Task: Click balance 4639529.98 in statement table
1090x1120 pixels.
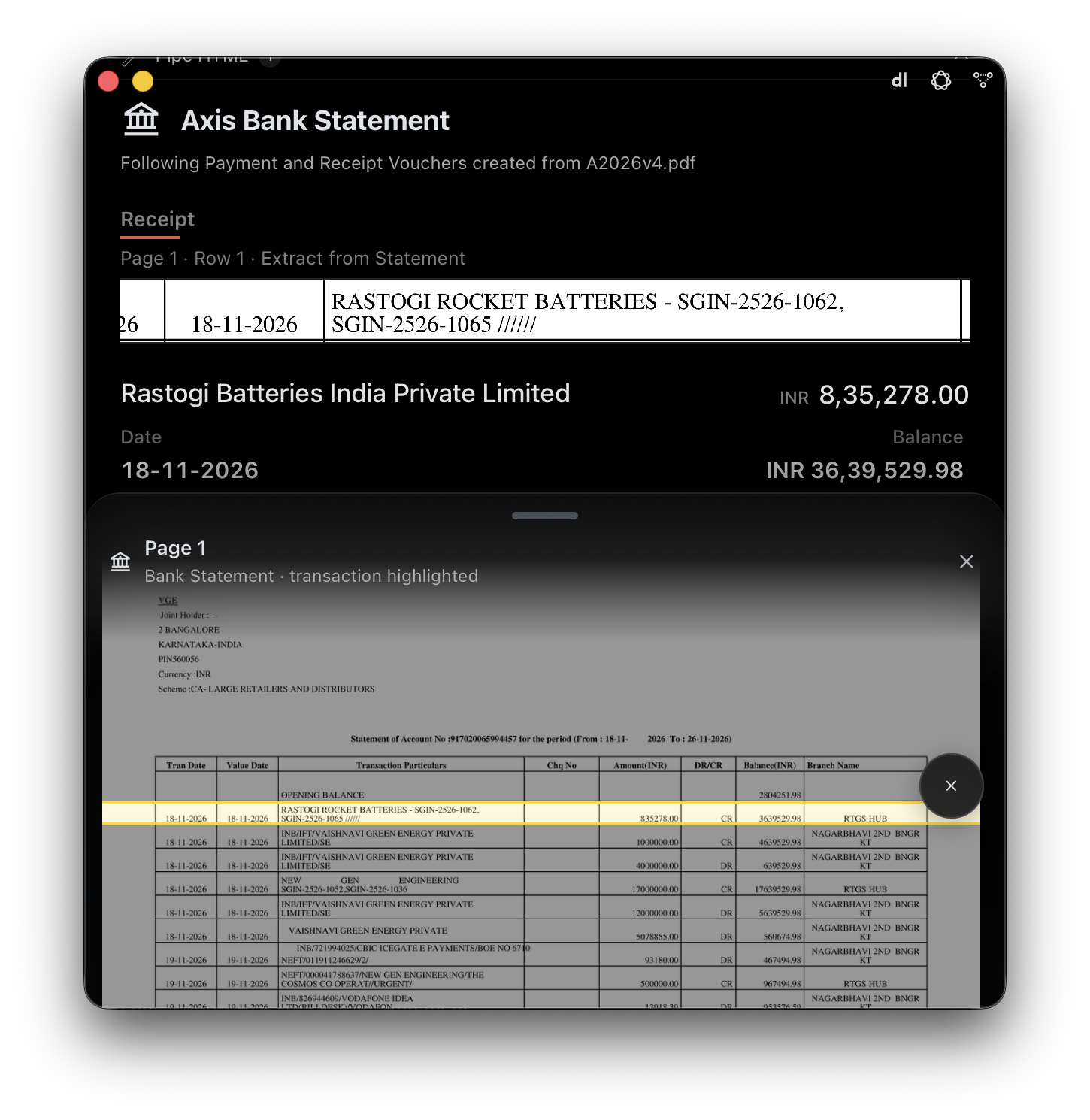Action: tap(780, 842)
